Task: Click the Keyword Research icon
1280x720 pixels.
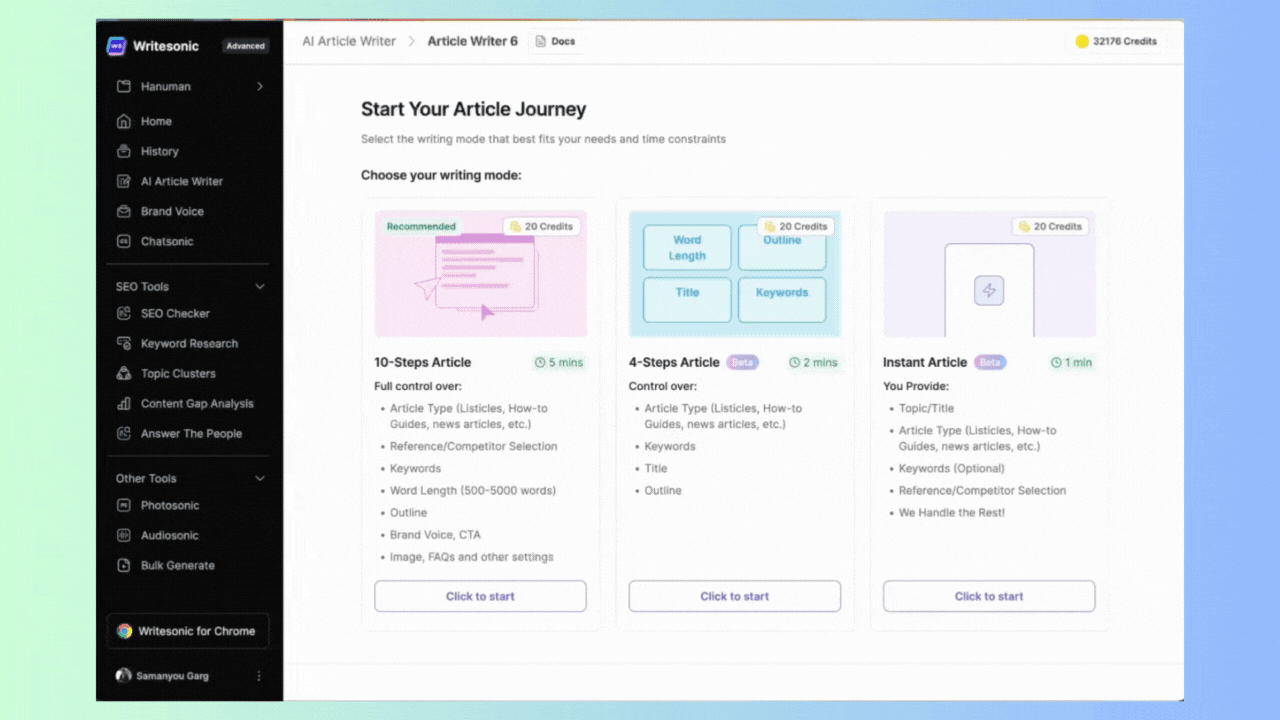Action: 124,343
